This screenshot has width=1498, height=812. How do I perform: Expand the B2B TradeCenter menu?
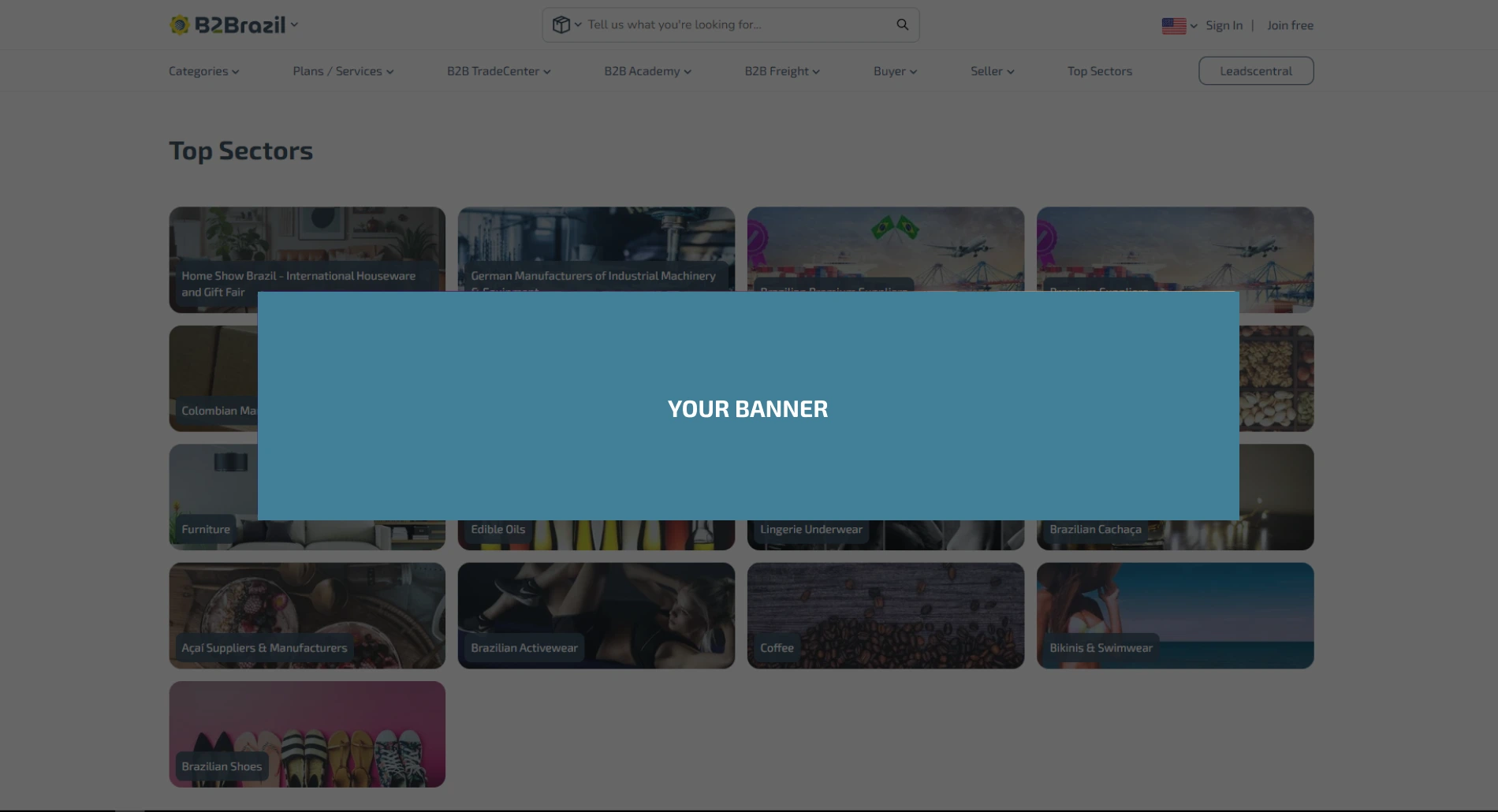point(498,72)
